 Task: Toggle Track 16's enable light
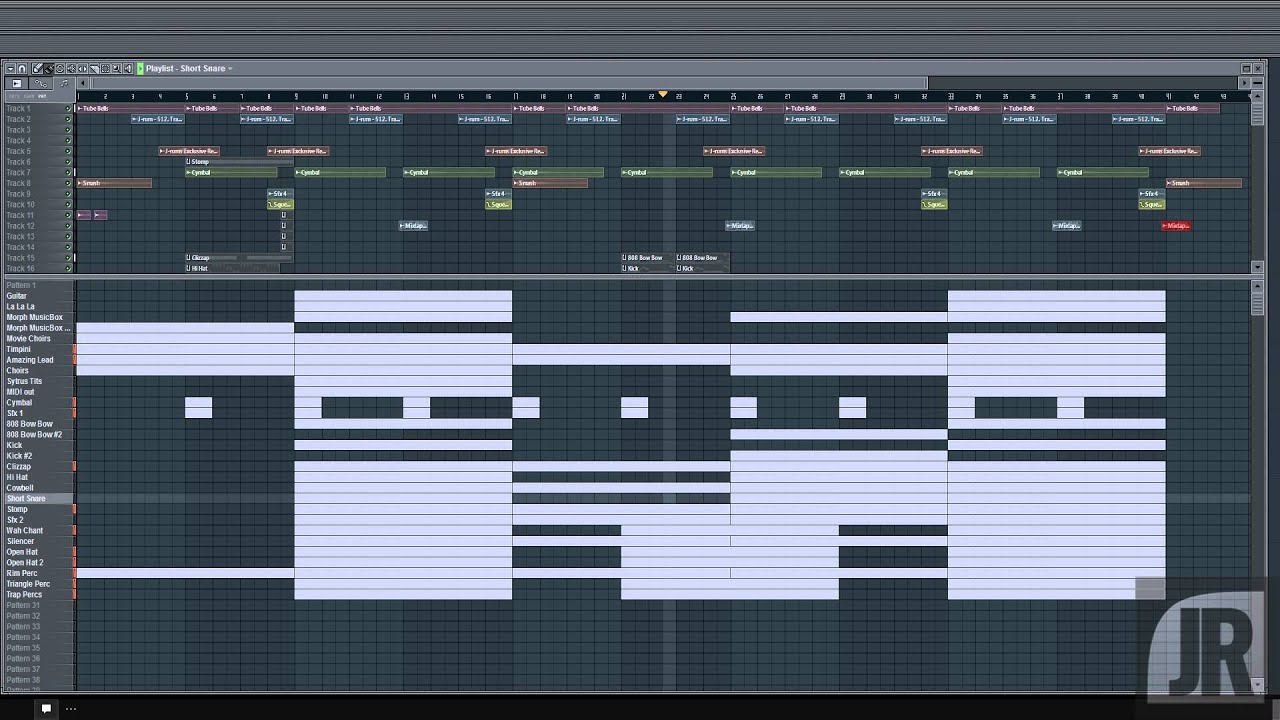pos(68,267)
